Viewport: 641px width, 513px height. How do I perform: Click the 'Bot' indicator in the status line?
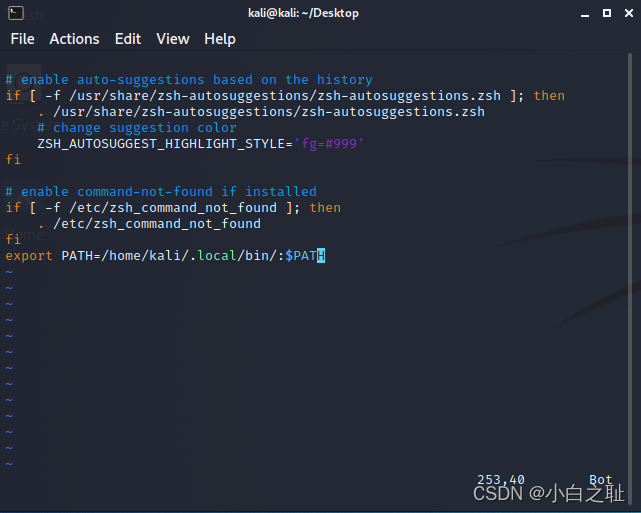coord(601,479)
